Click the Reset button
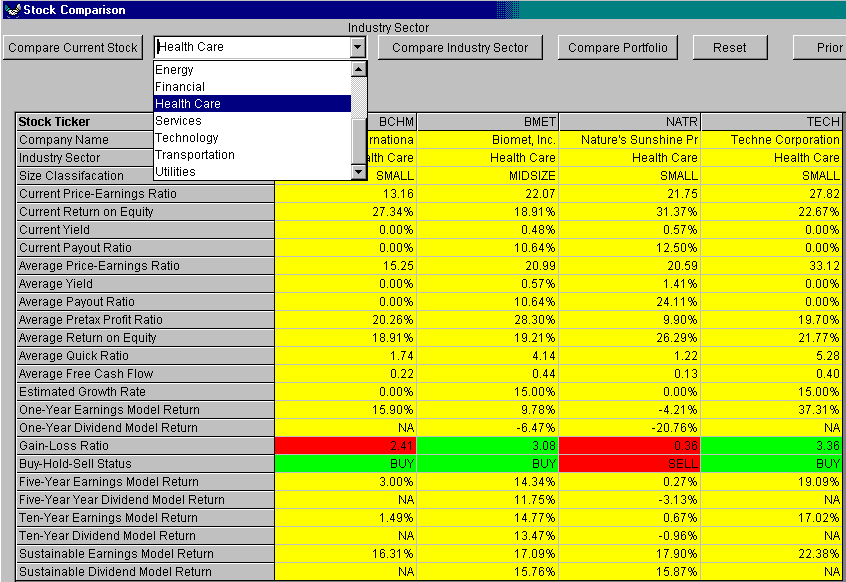The width and height of the screenshot is (846, 582). [730, 47]
